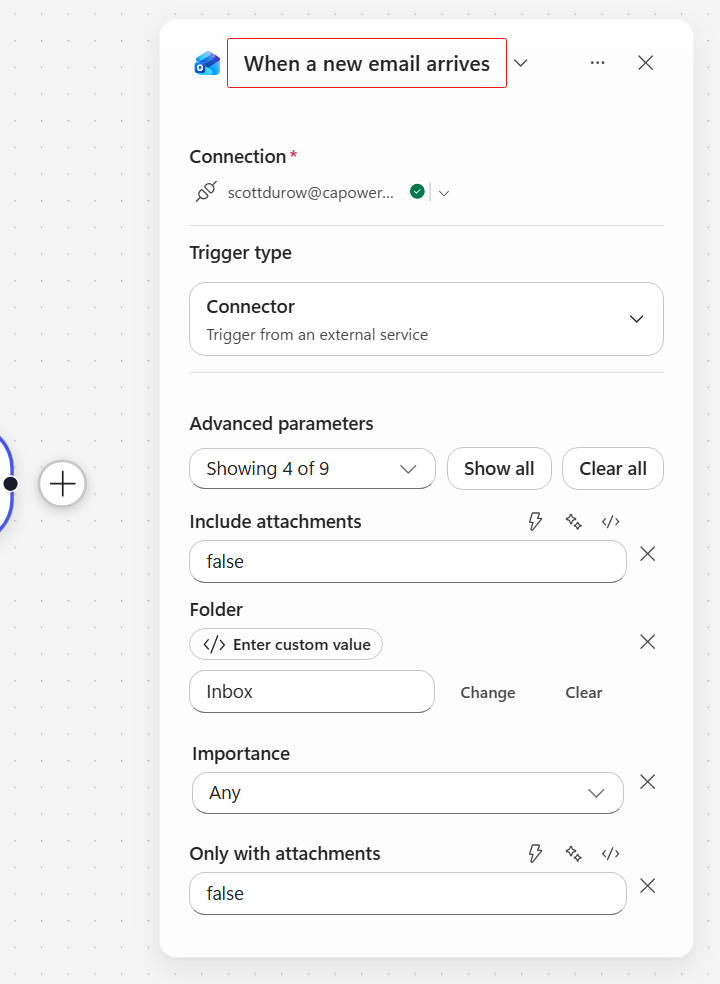Click the Inbox folder field

pyautogui.click(x=312, y=692)
